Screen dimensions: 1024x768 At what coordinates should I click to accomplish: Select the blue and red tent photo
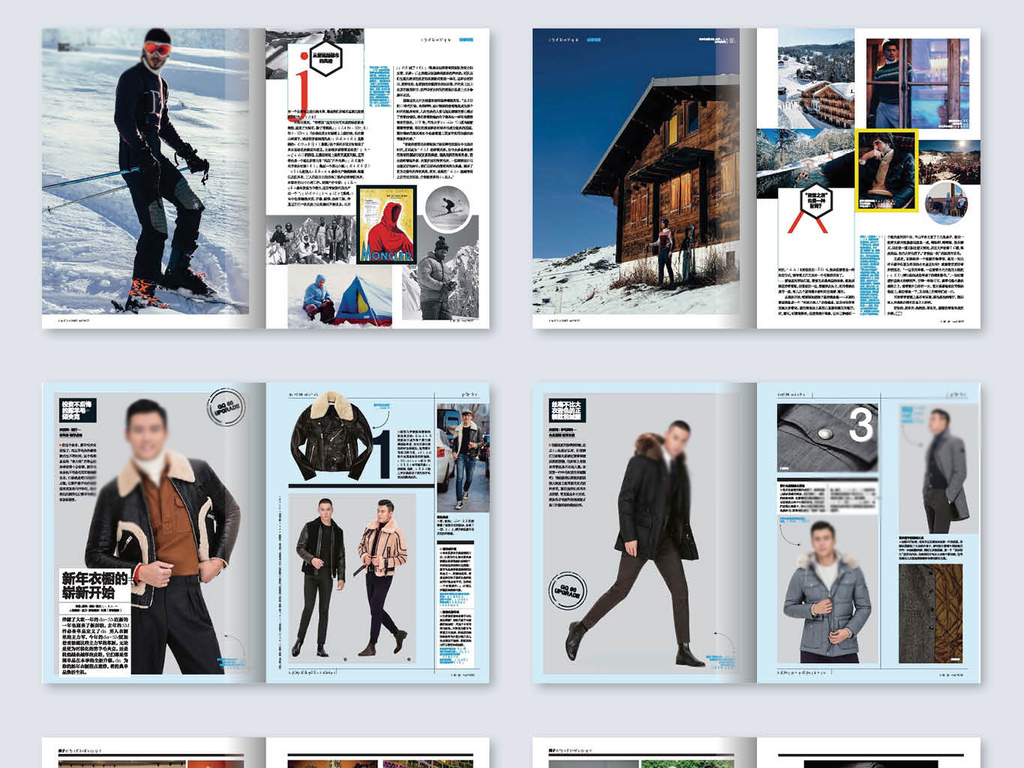pyautogui.click(x=360, y=300)
